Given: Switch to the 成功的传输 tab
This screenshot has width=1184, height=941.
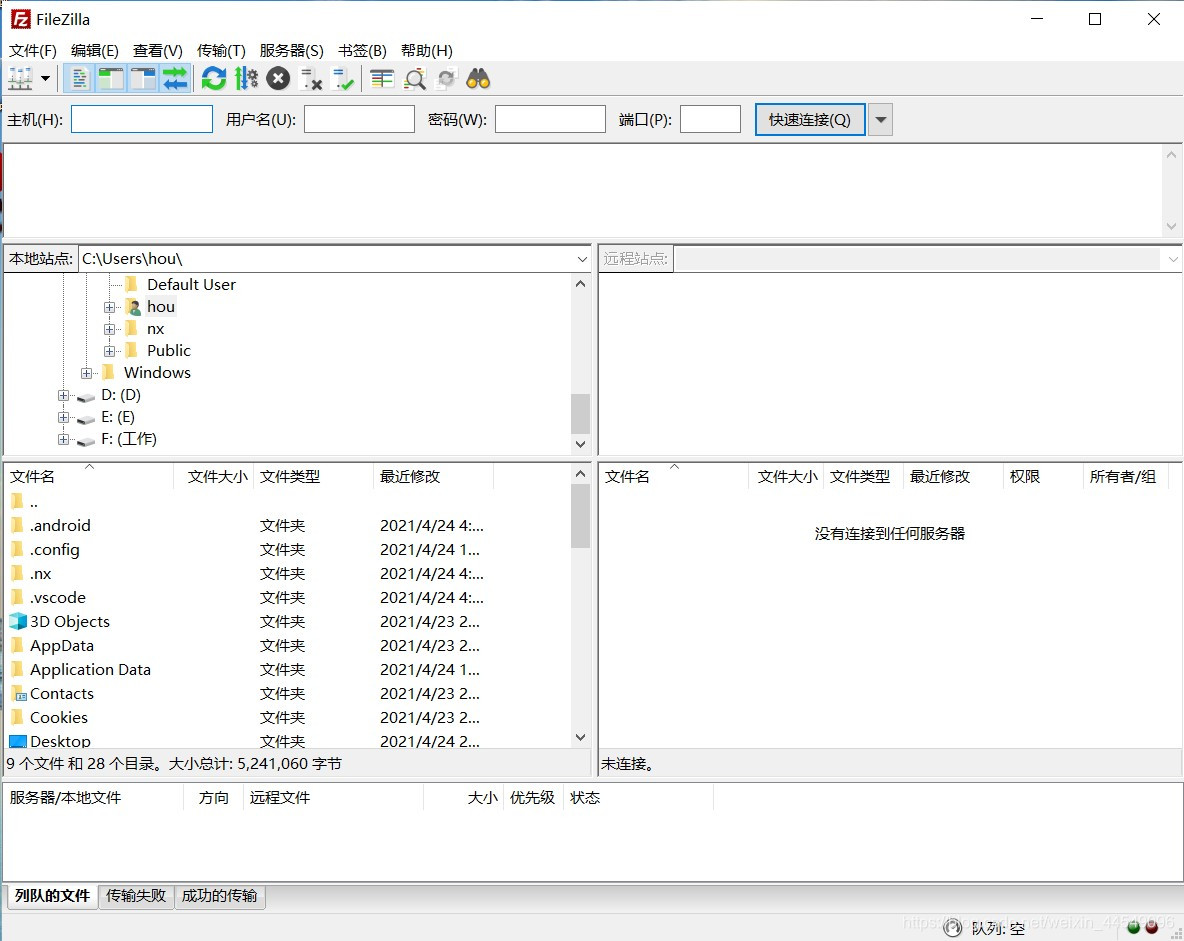Looking at the screenshot, I should click(x=220, y=896).
